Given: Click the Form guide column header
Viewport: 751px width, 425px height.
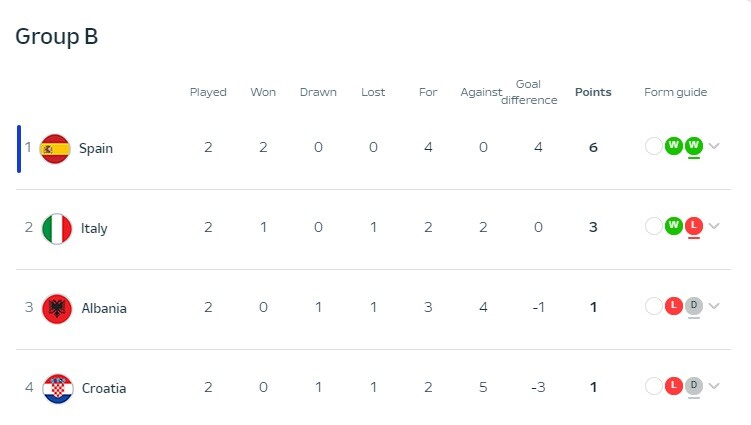Looking at the screenshot, I should point(675,92).
